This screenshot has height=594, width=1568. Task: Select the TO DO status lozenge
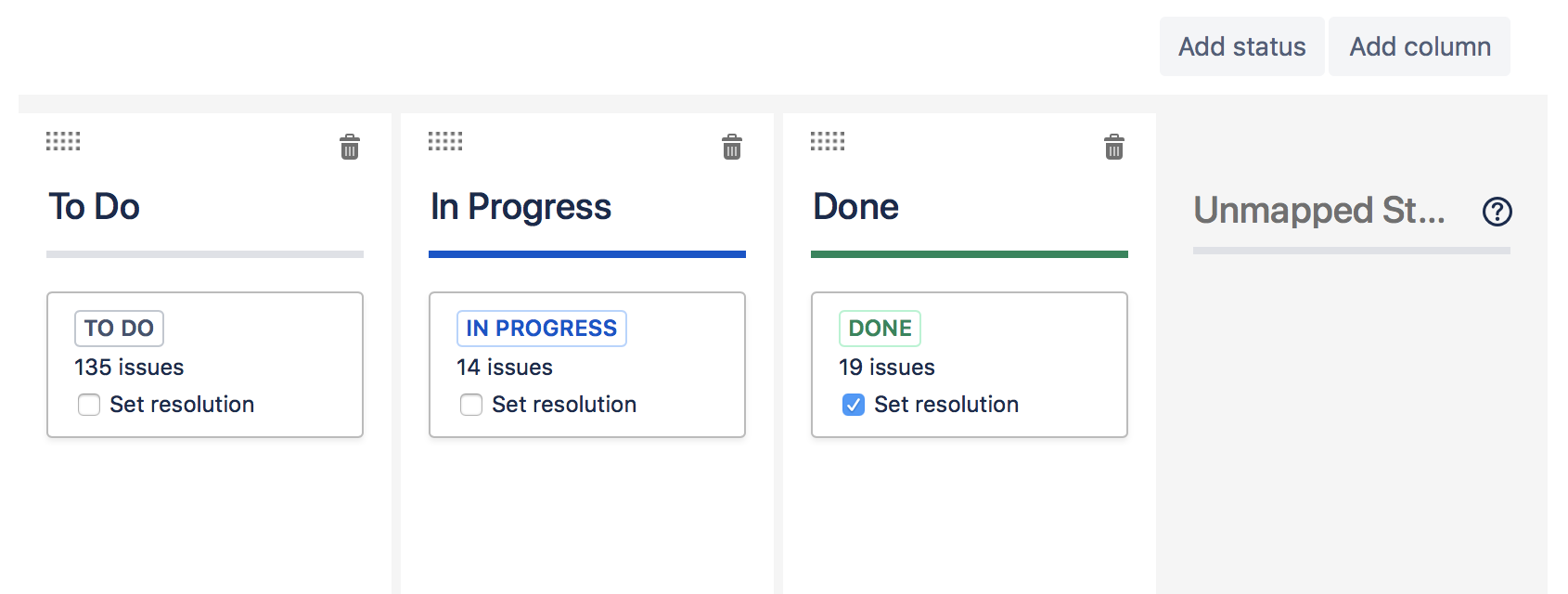[x=118, y=328]
